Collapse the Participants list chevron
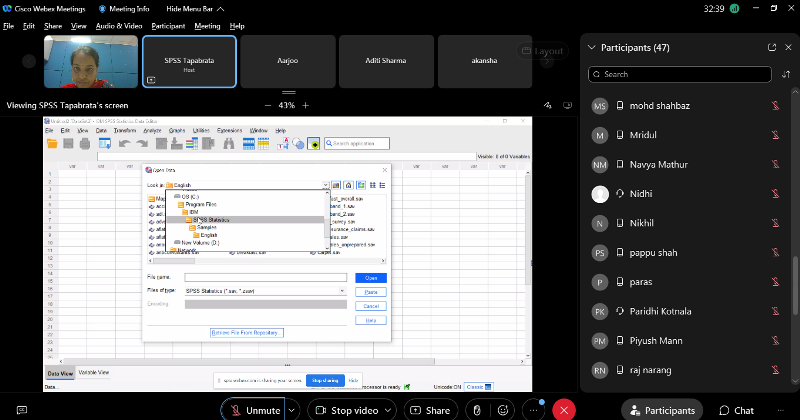 pos(591,47)
